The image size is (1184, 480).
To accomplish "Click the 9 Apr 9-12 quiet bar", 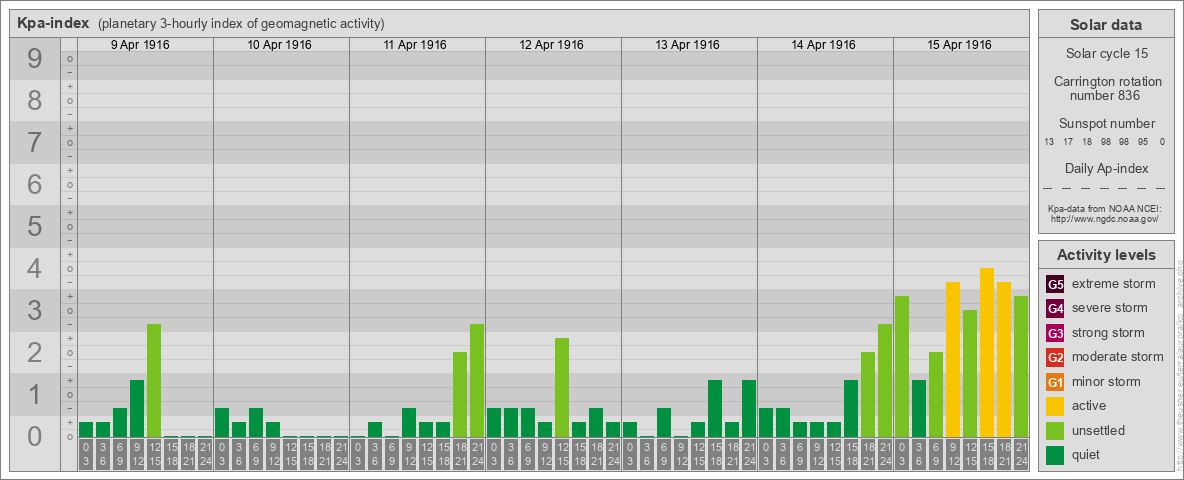I will (x=137, y=408).
